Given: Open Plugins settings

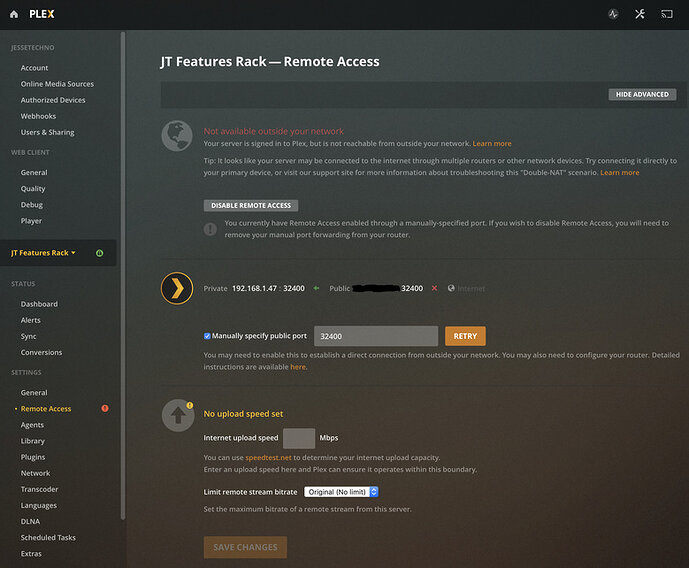Looking at the screenshot, I should pos(33,457).
